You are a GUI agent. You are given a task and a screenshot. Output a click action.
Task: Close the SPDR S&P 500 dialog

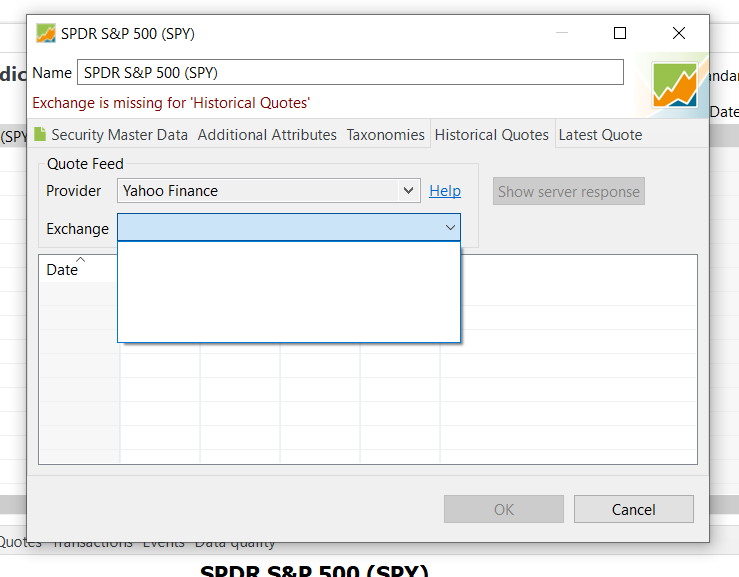tap(679, 33)
